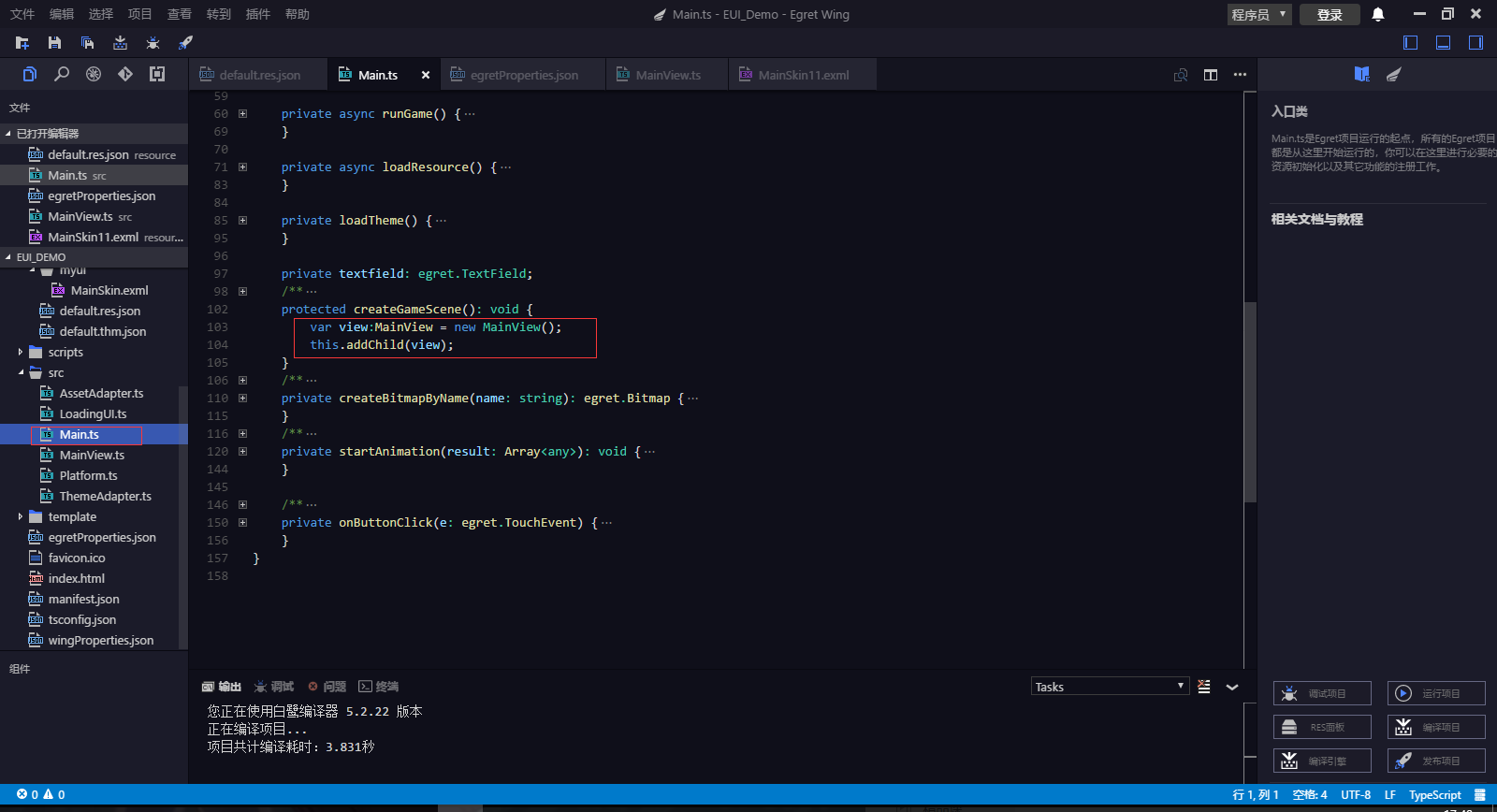This screenshot has width=1497, height=812.
Task: Open the 插件 menu
Action: [258, 14]
